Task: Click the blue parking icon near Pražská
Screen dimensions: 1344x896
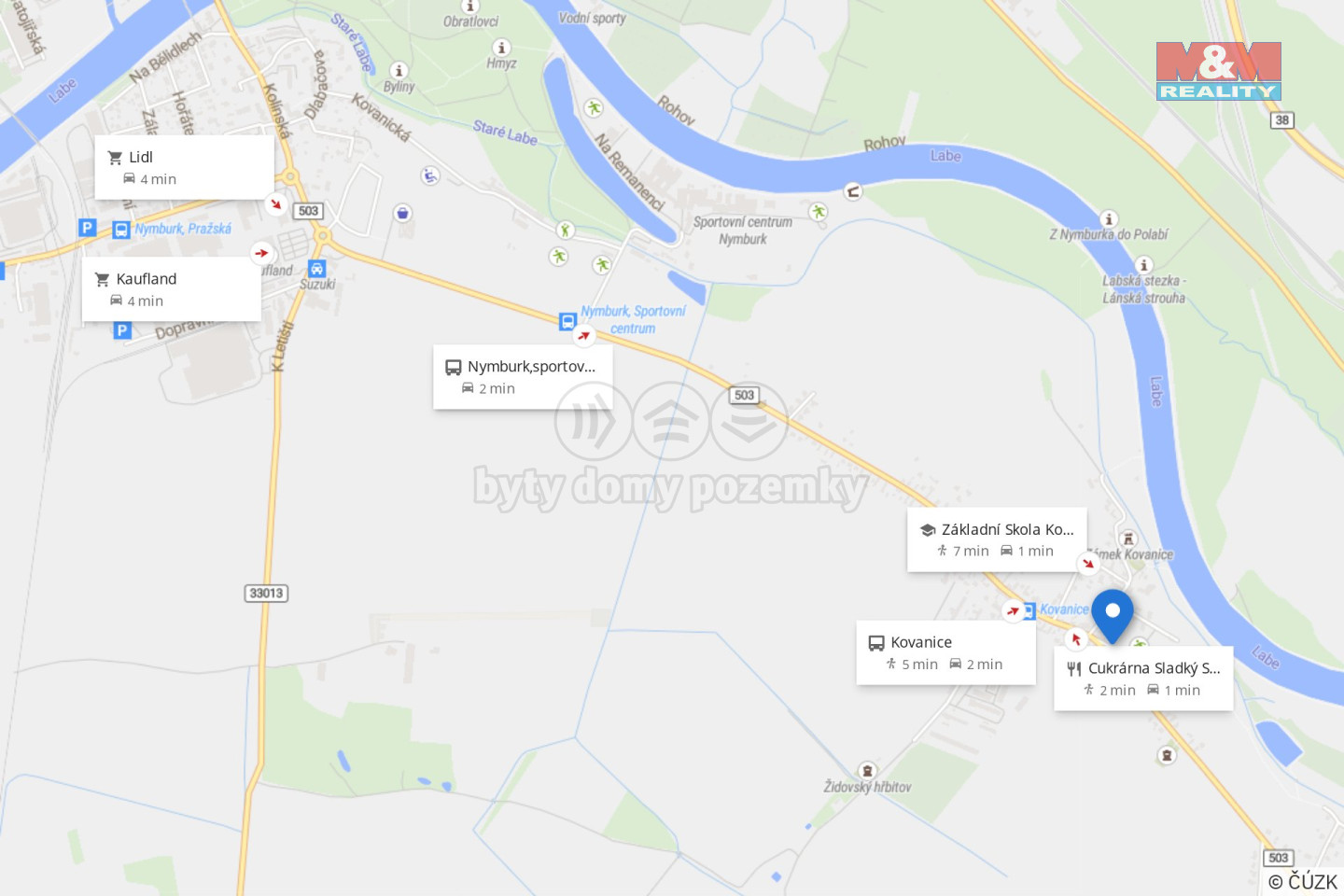Action: 87,227
